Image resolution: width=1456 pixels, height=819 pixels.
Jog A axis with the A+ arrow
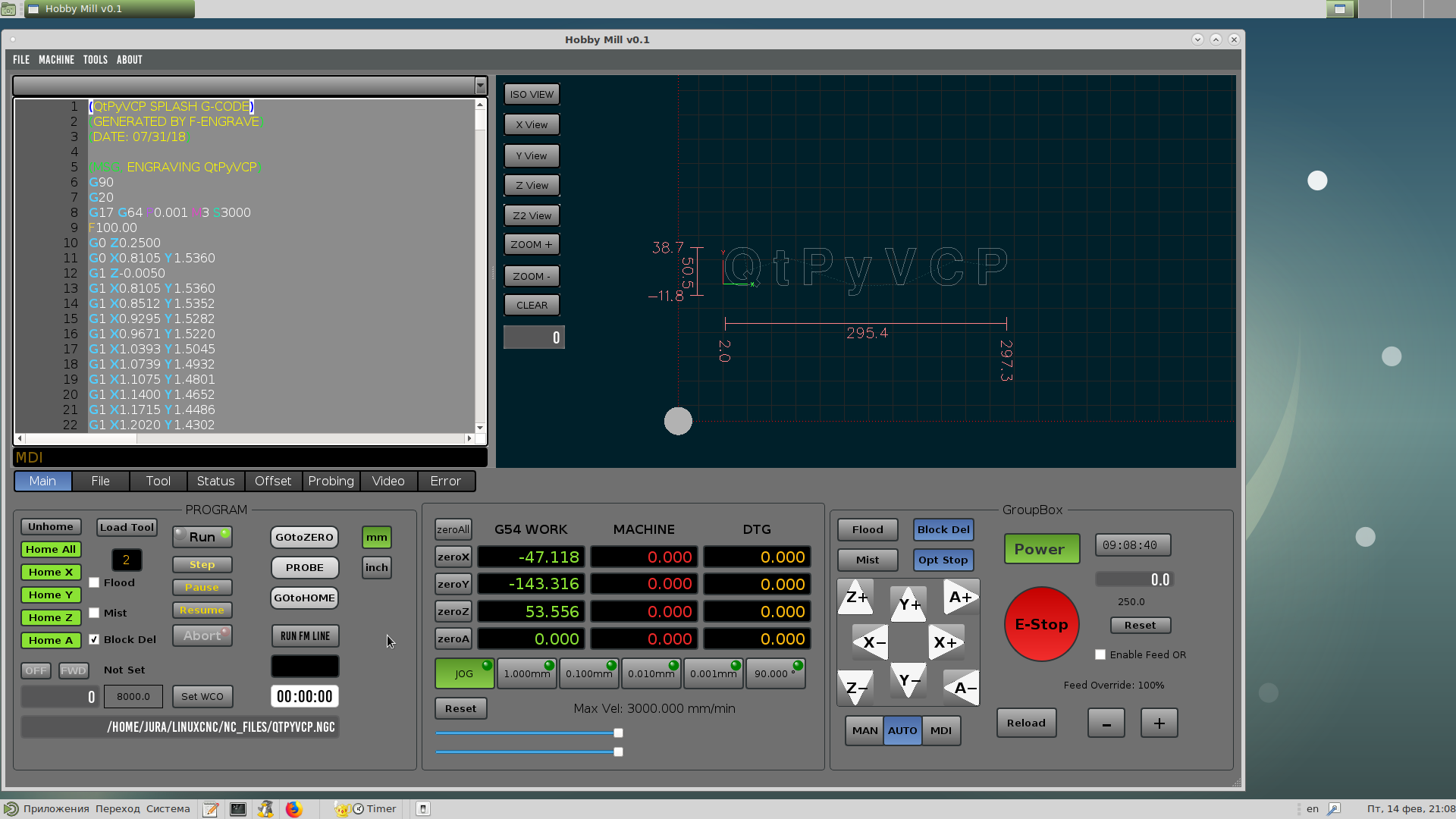coord(961,597)
